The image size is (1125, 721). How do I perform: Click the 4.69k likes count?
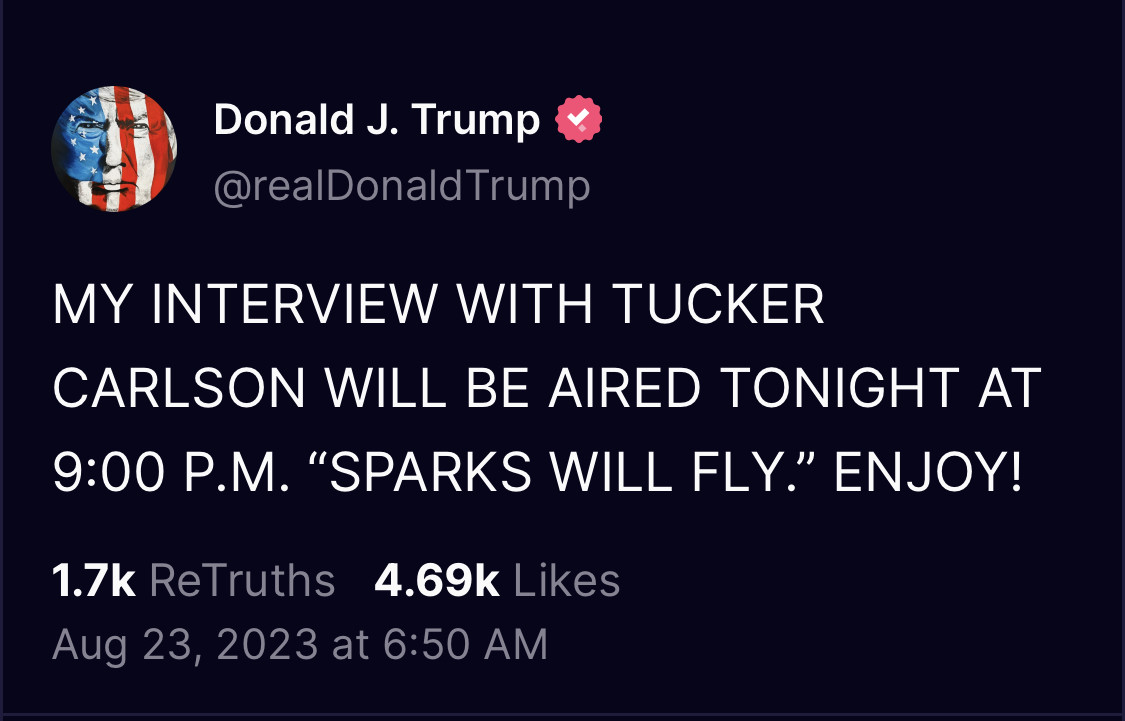436,581
